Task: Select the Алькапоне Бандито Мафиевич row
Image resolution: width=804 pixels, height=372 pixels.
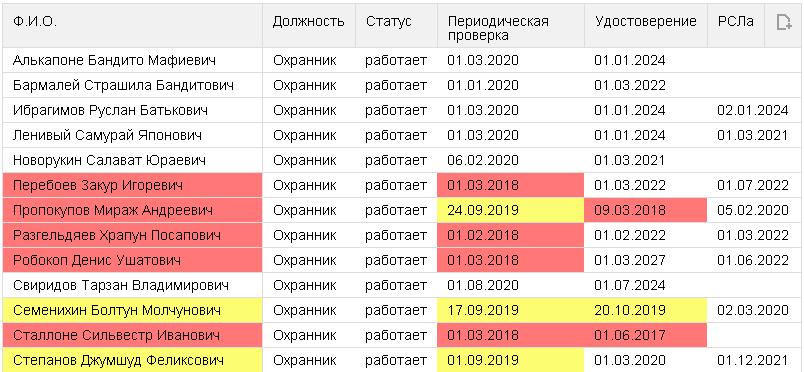Action: click(402, 61)
